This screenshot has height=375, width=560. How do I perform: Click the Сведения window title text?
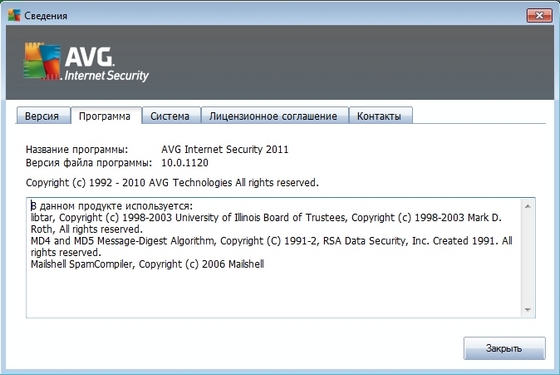pos(46,16)
